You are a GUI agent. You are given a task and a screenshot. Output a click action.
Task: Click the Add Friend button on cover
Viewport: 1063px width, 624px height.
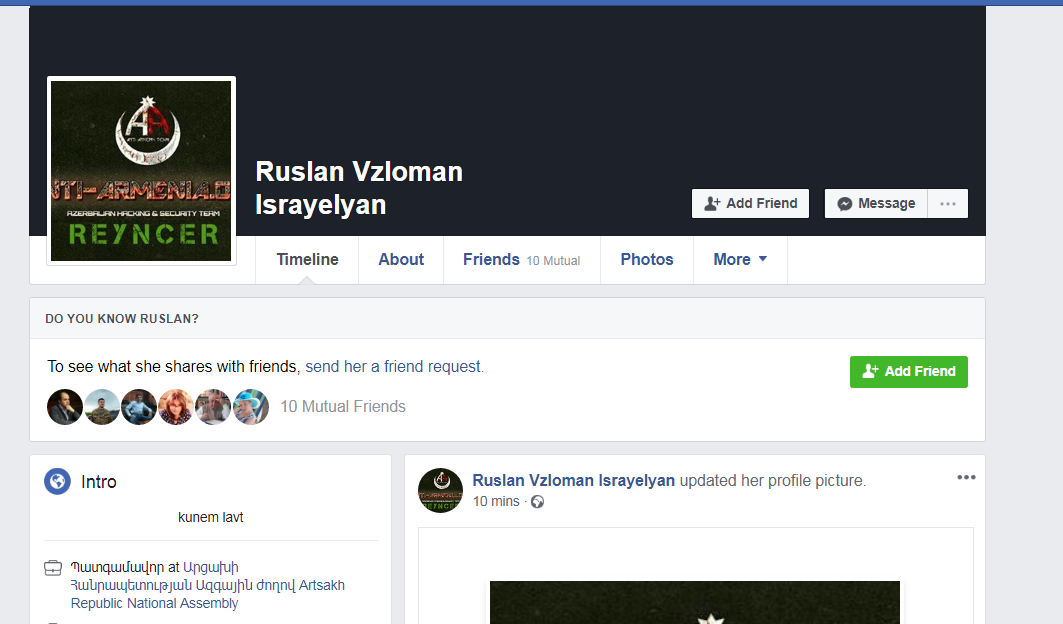tap(751, 203)
